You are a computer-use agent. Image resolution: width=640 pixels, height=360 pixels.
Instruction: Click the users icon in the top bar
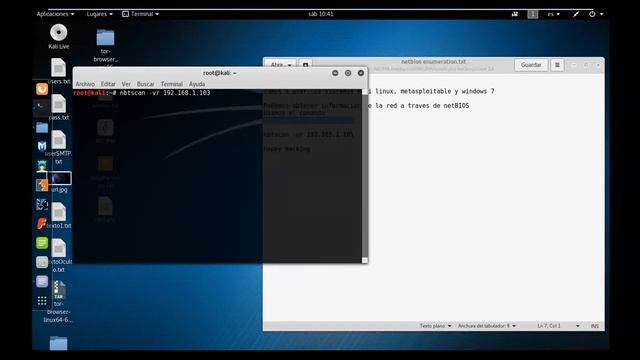[515, 14]
